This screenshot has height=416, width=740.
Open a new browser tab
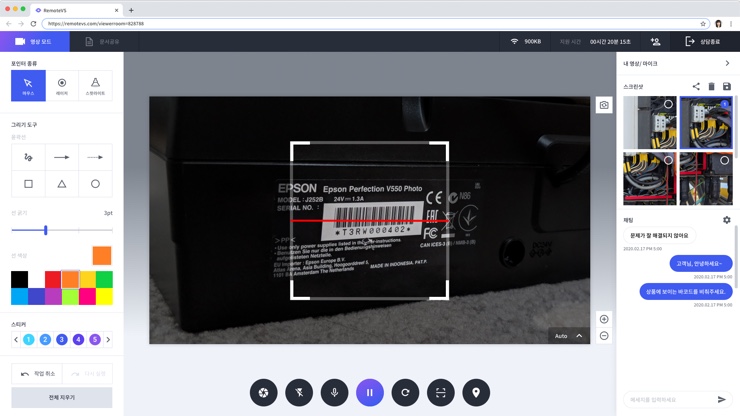tap(131, 10)
